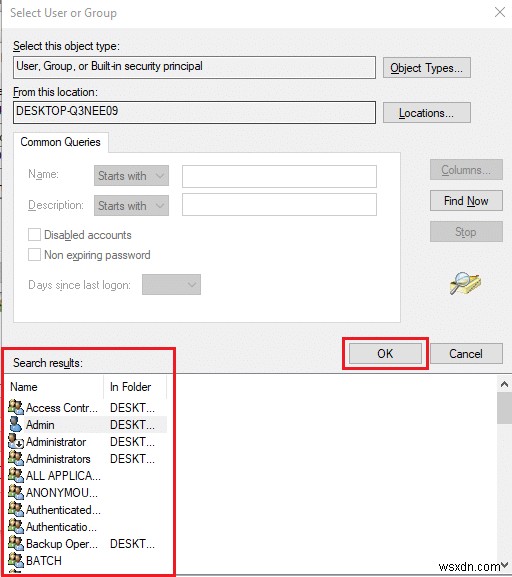Click the object type field
This screenshot has height=577, width=512.
point(194,67)
